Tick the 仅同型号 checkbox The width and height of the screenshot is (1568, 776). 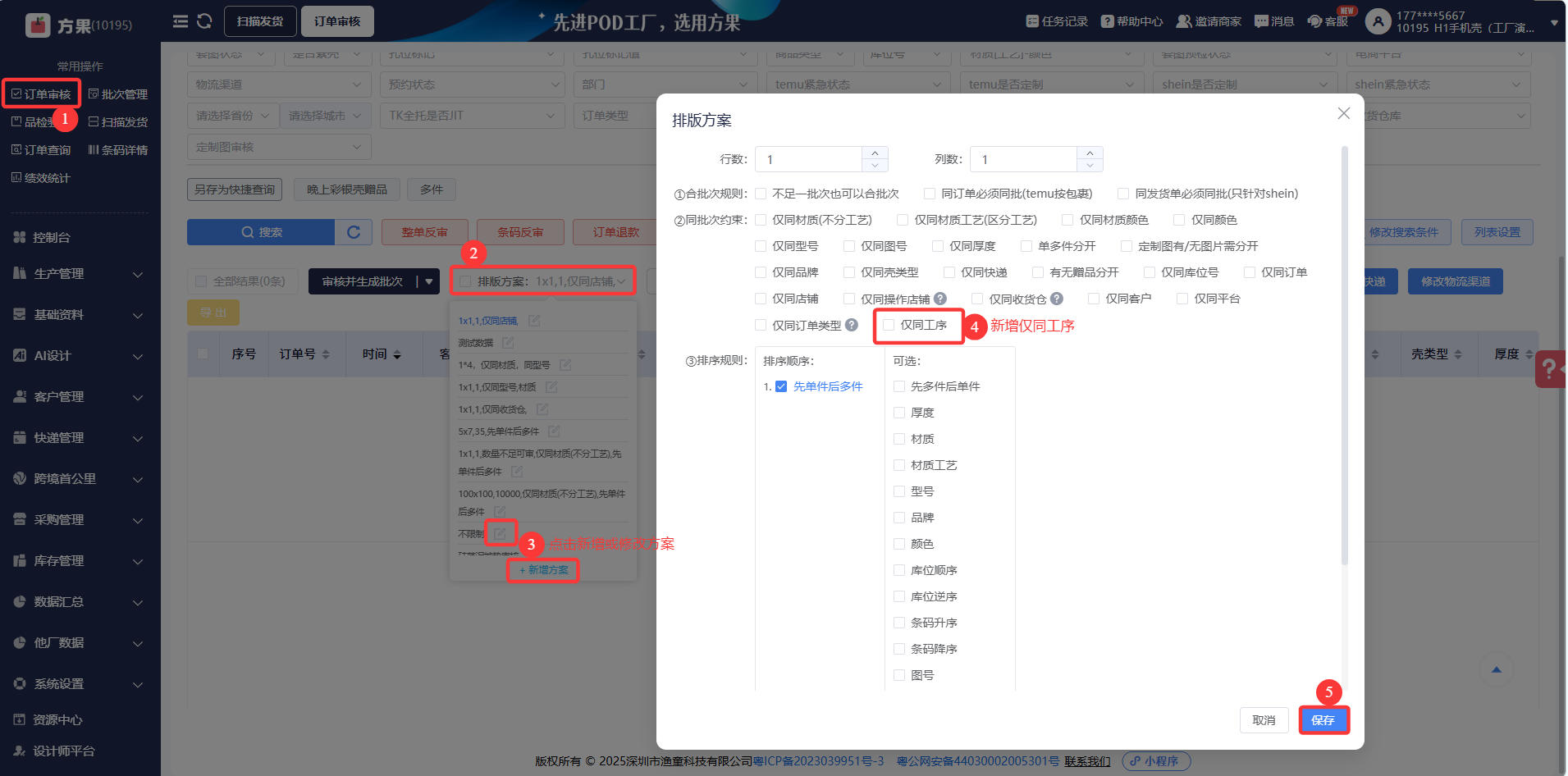(761, 246)
